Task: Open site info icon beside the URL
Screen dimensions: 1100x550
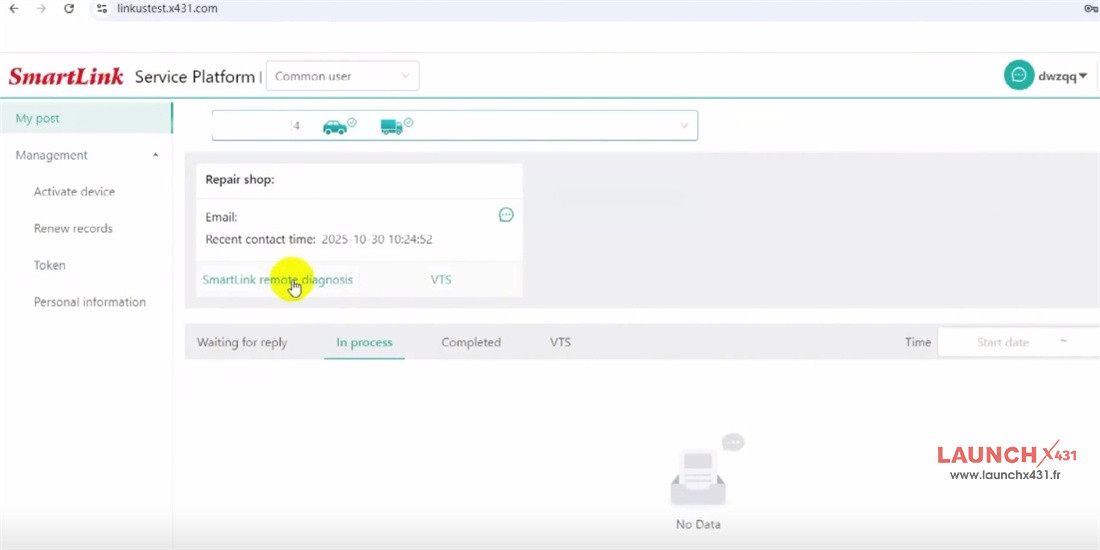Action: point(102,9)
